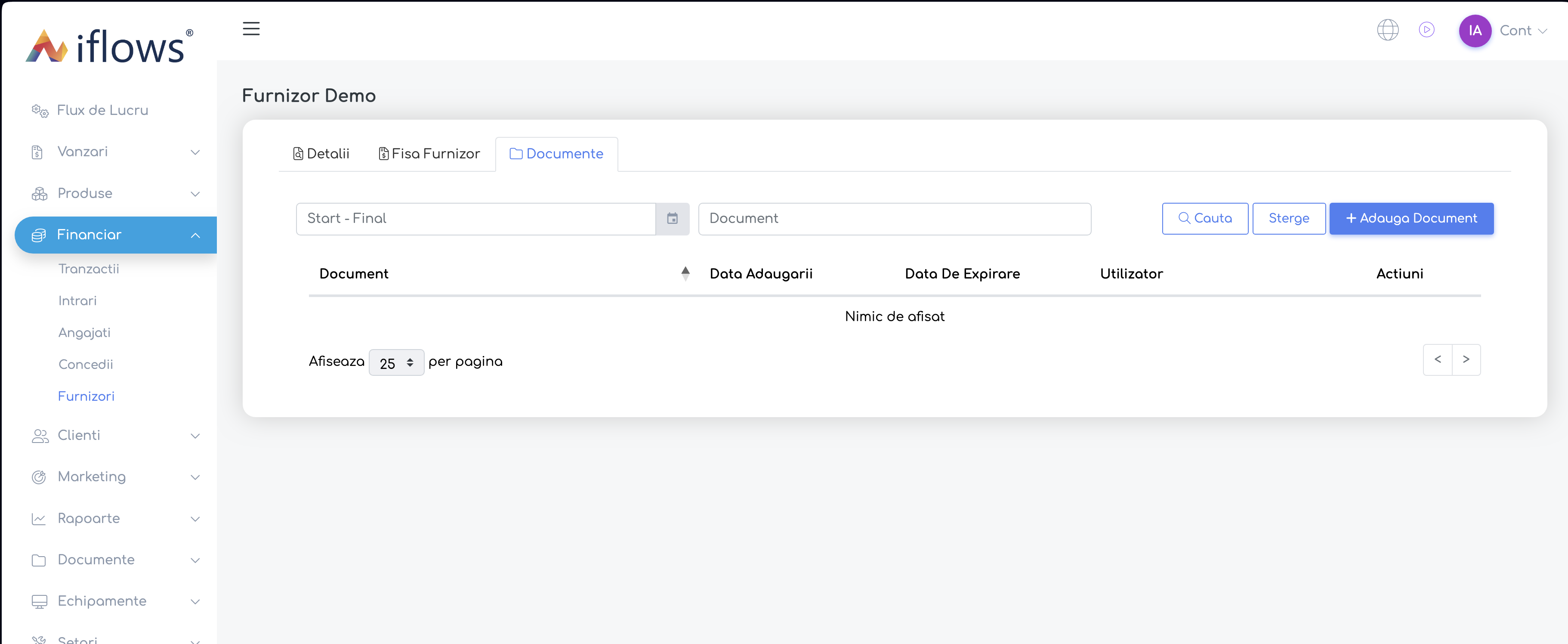The image size is (1568, 644).
Task: Click the IA user avatar
Action: click(x=1474, y=31)
